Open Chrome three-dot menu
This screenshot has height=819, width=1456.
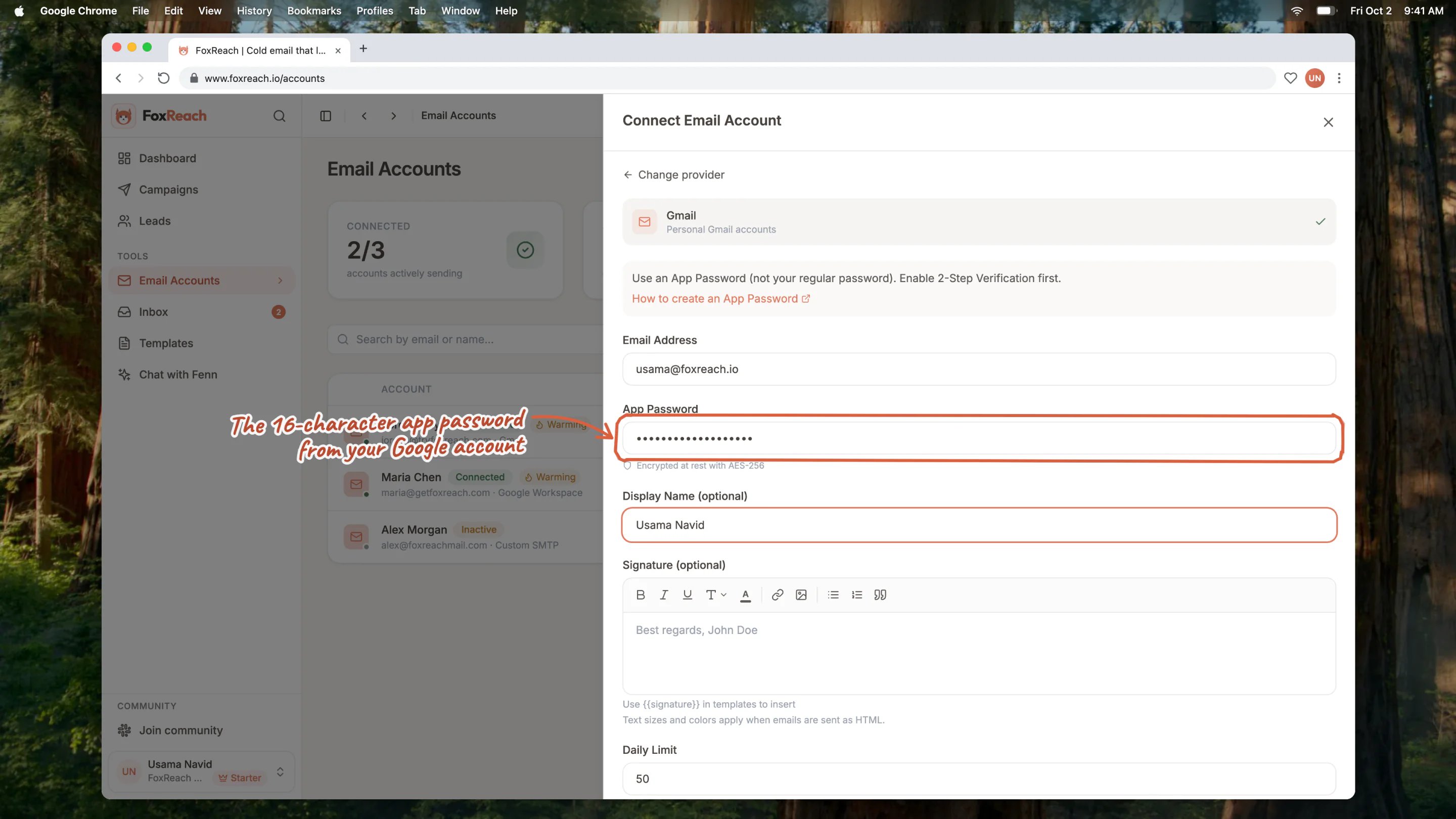tap(1339, 78)
